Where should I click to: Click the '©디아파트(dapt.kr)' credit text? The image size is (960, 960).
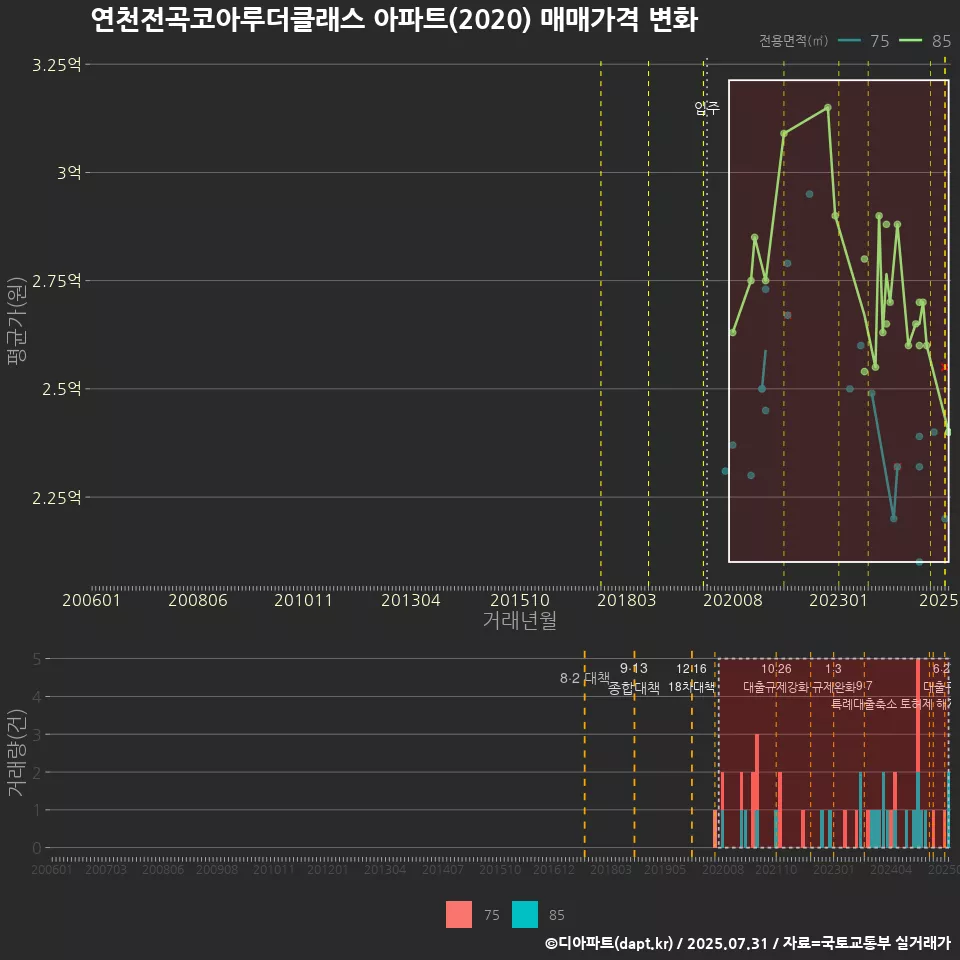609,943
